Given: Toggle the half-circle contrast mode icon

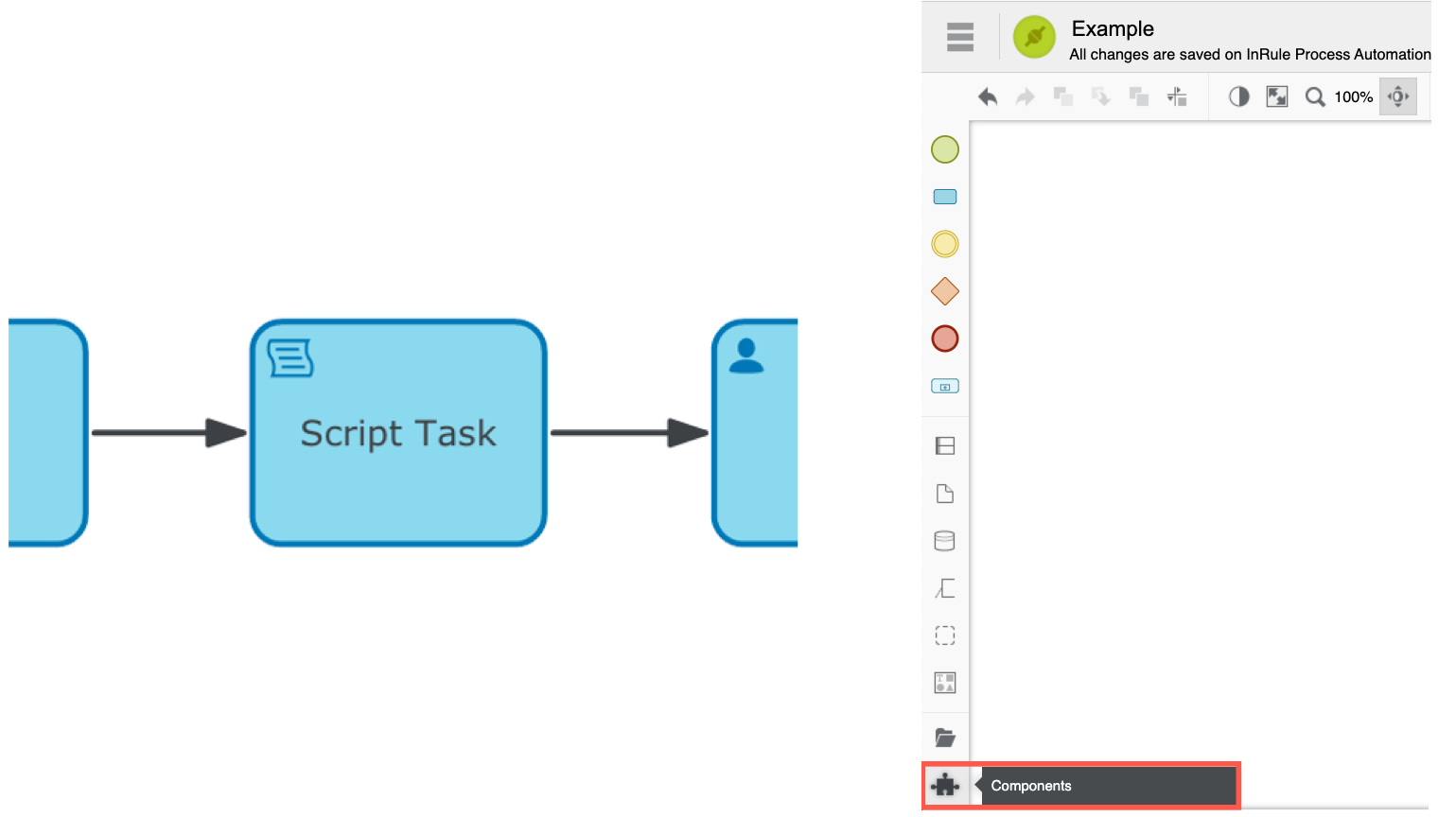Looking at the screenshot, I should pos(1238,96).
